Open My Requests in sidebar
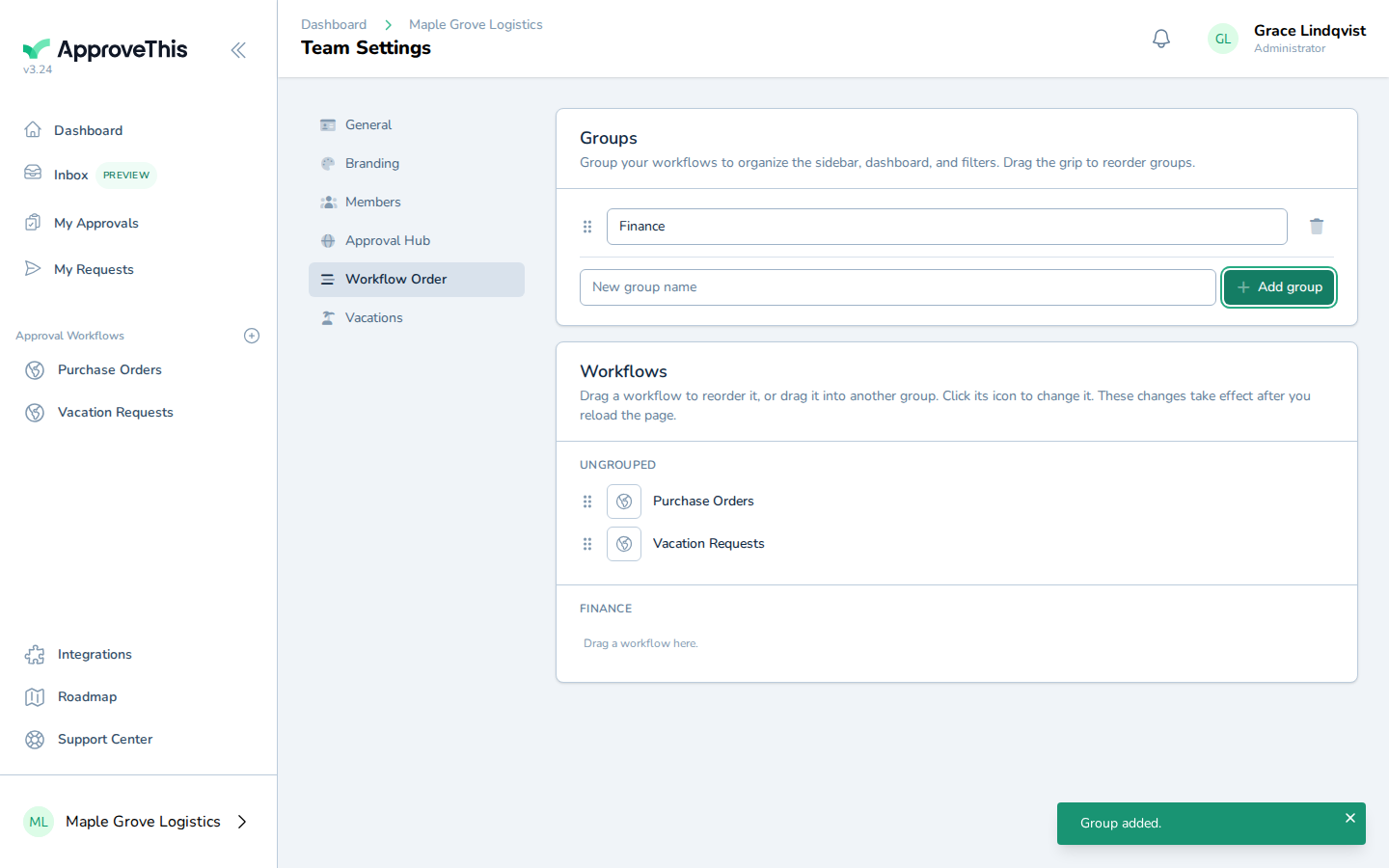Screen dimensions: 1389x868 [94, 269]
